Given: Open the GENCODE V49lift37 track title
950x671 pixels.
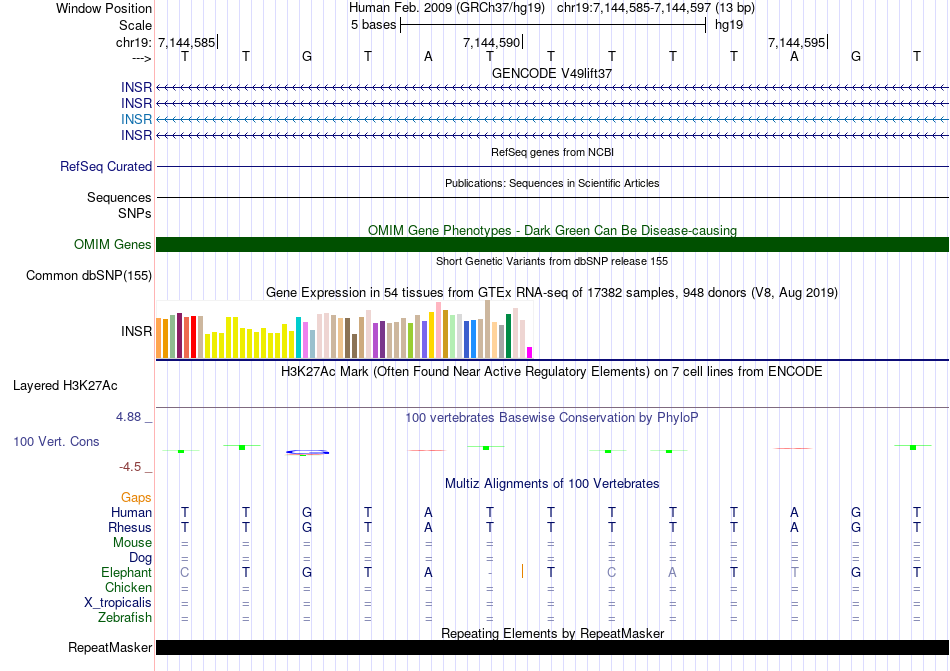Looking at the screenshot, I should [x=552, y=74].
